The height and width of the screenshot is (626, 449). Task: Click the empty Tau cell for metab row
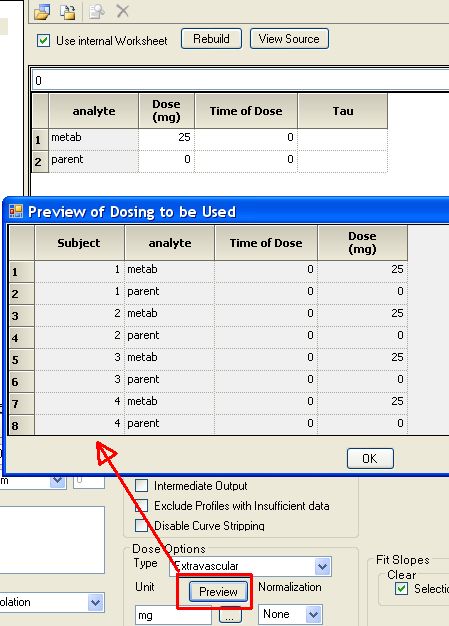(343, 139)
